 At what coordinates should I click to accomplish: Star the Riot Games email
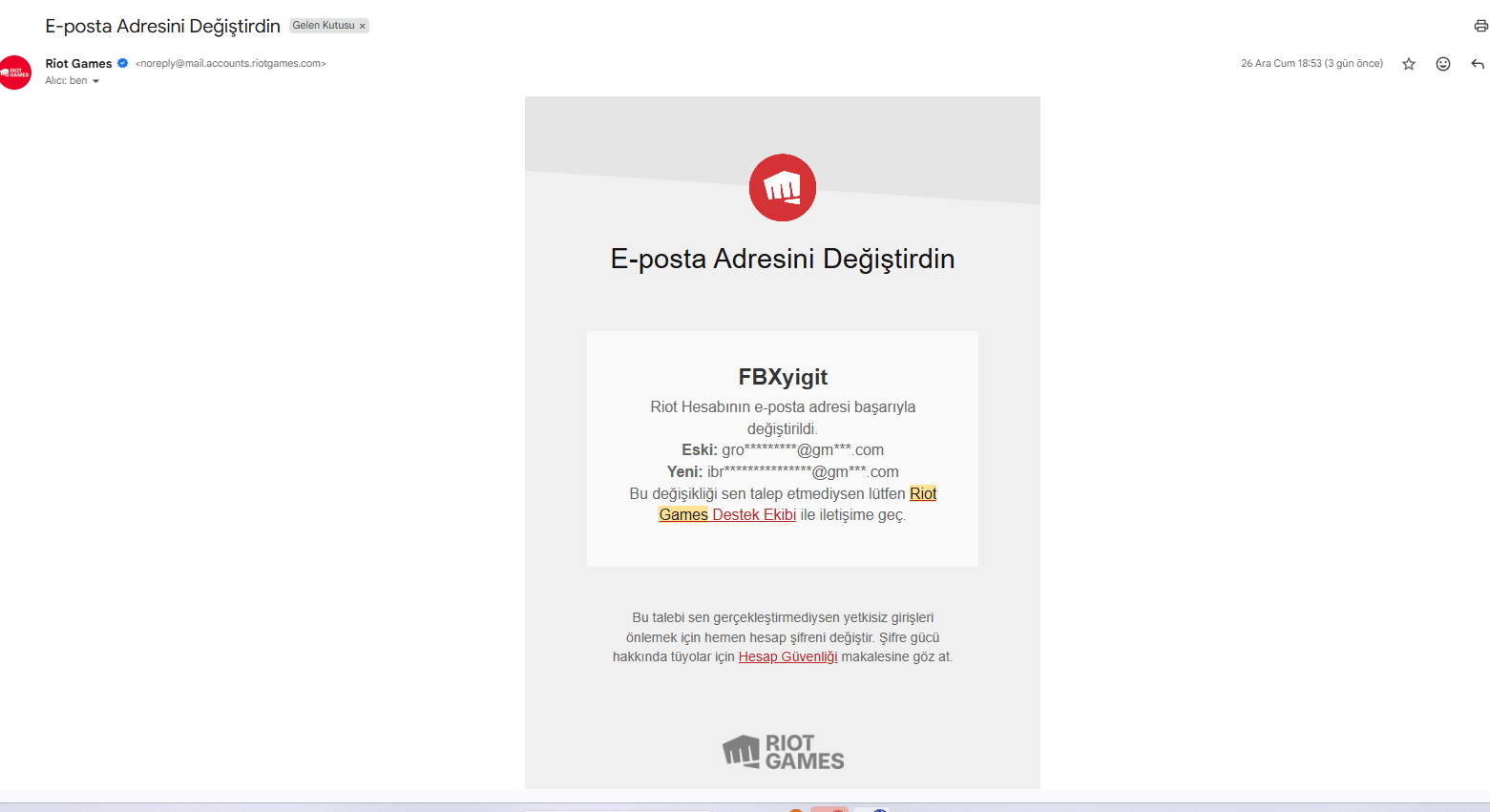1409,64
